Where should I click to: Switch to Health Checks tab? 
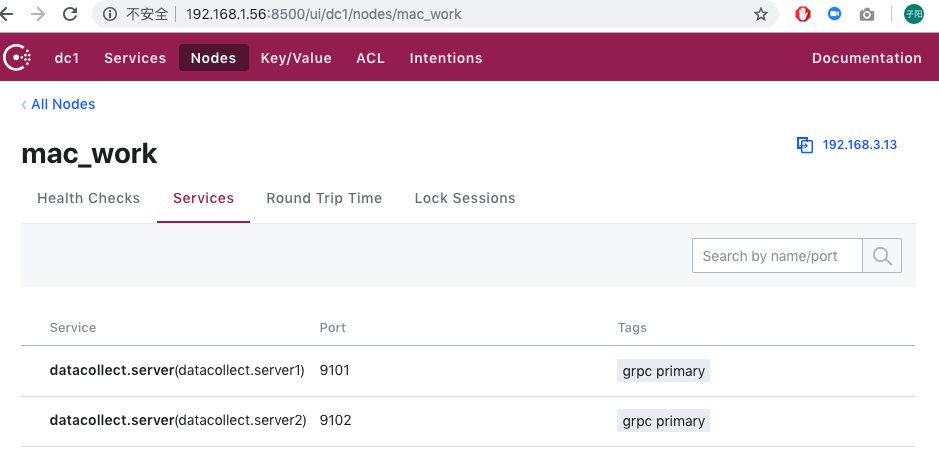pyautogui.click(x=88, y=198)
